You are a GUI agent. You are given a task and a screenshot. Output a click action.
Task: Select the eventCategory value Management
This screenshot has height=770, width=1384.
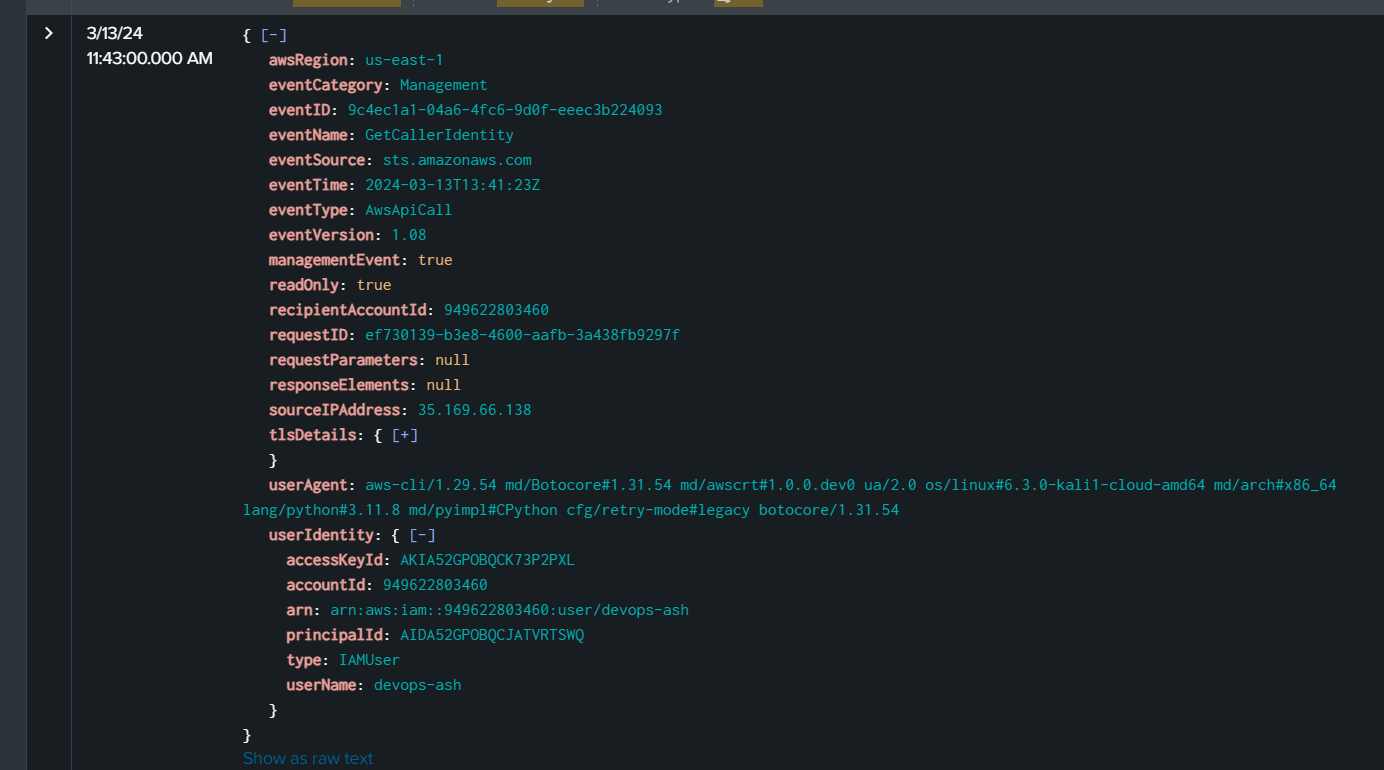point(443,85)
